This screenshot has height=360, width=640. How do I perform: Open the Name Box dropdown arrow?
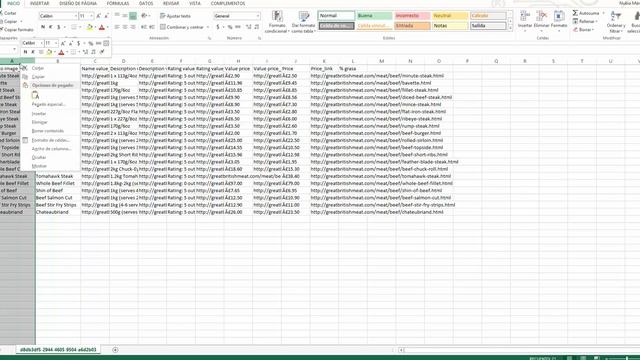(14, 49)
